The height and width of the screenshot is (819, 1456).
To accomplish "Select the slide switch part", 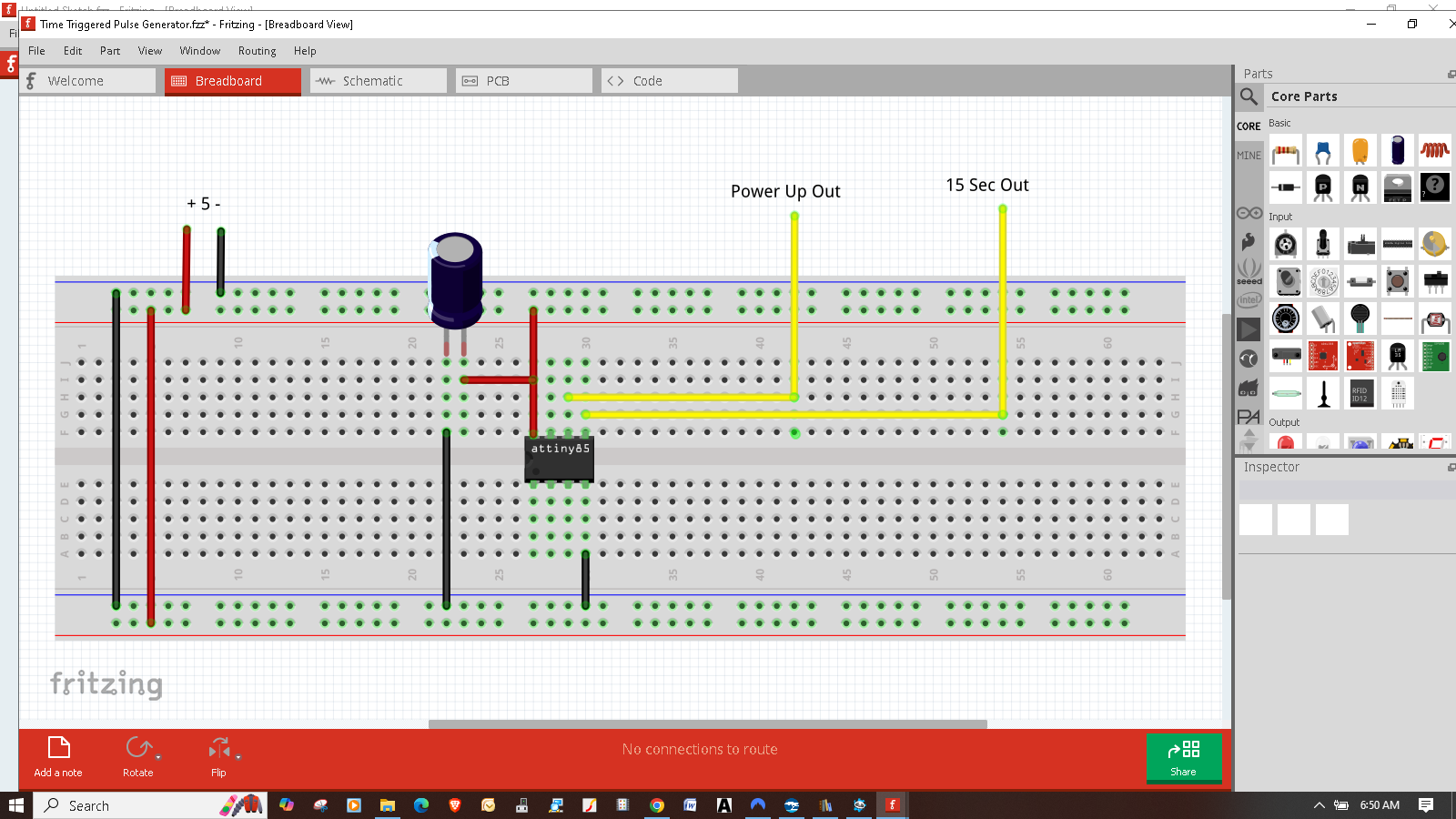I will tap(1435, 281).
